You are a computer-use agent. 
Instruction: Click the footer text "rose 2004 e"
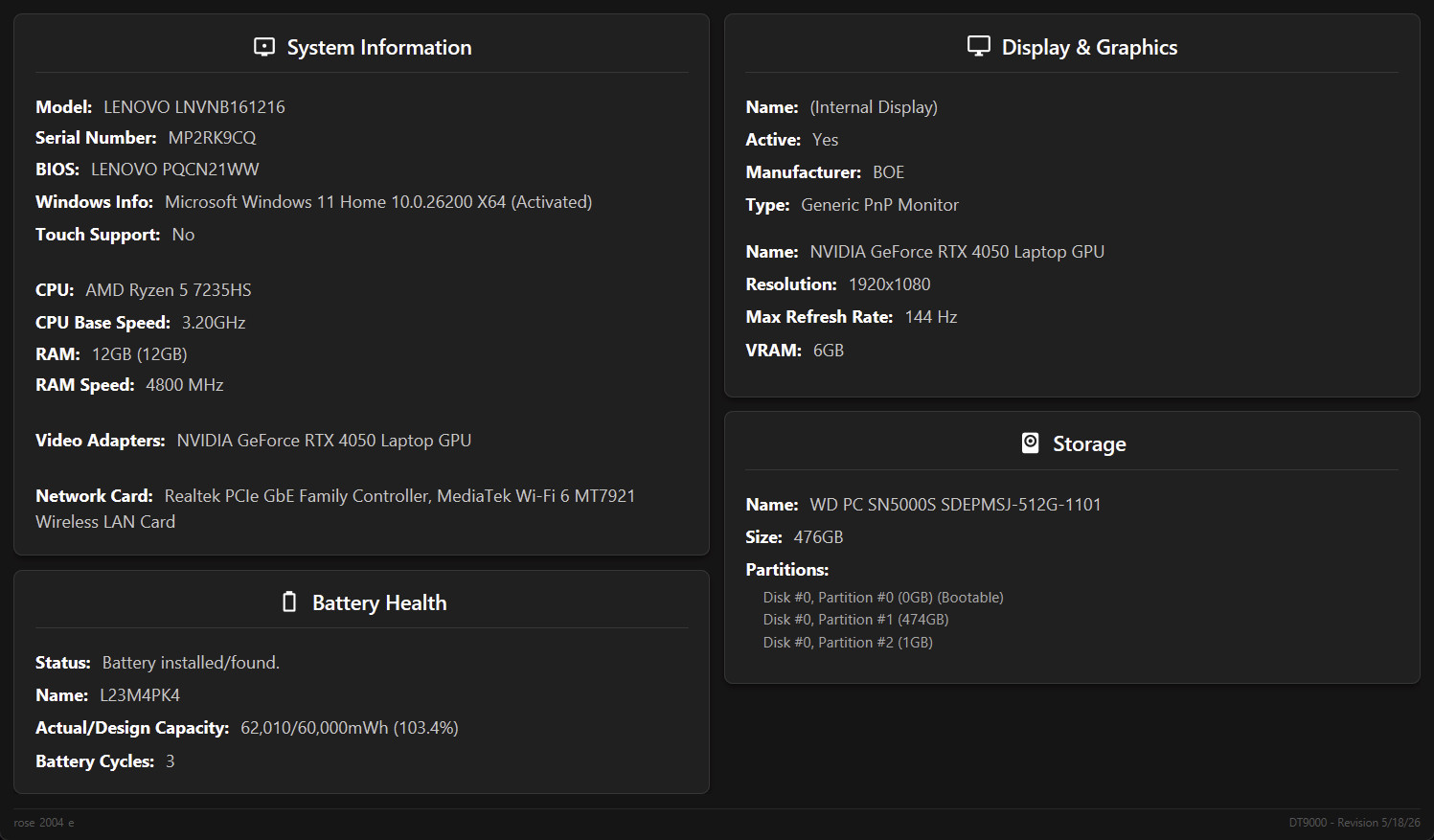tap(44, 823)
